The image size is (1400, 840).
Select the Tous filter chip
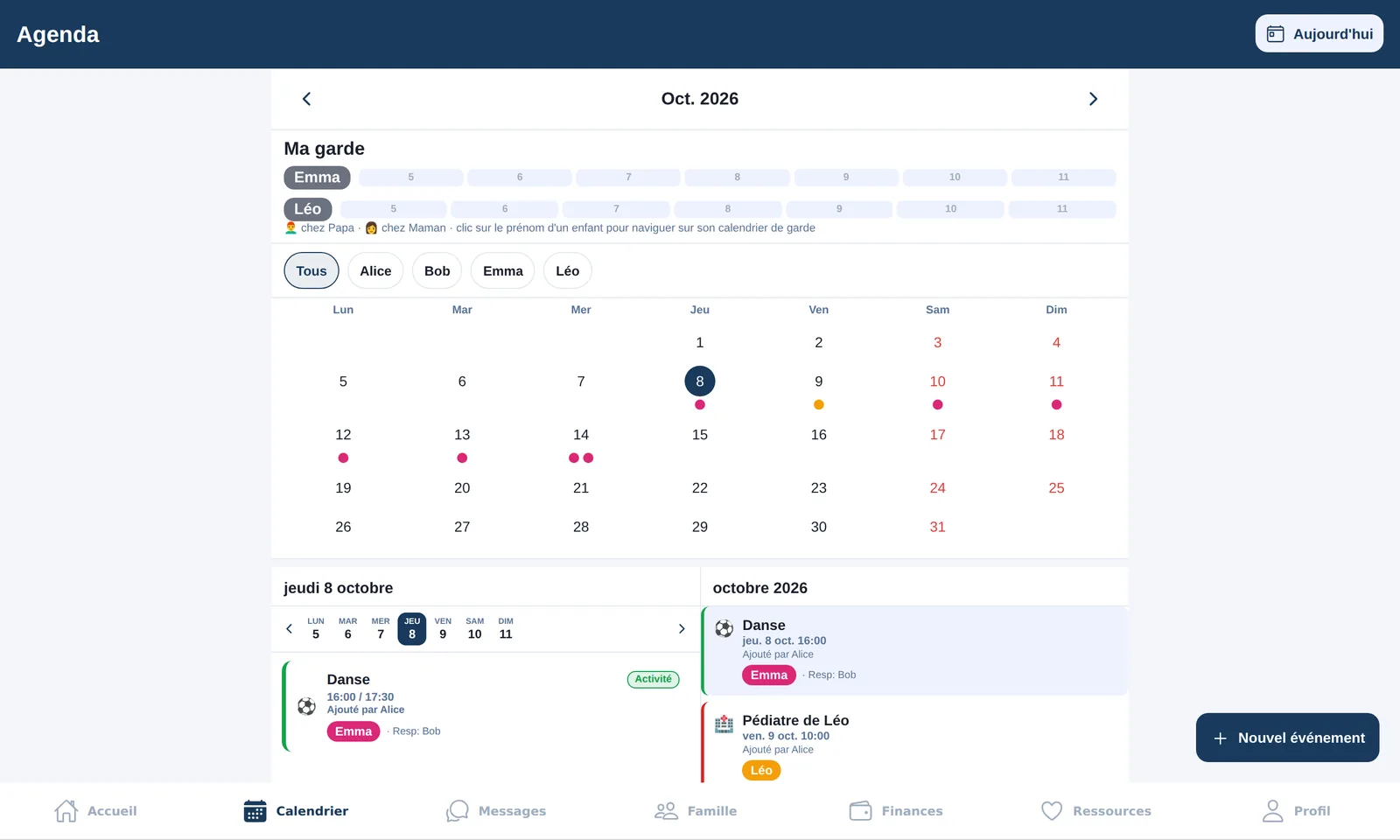pyautogui.click(x=311, y=271)
